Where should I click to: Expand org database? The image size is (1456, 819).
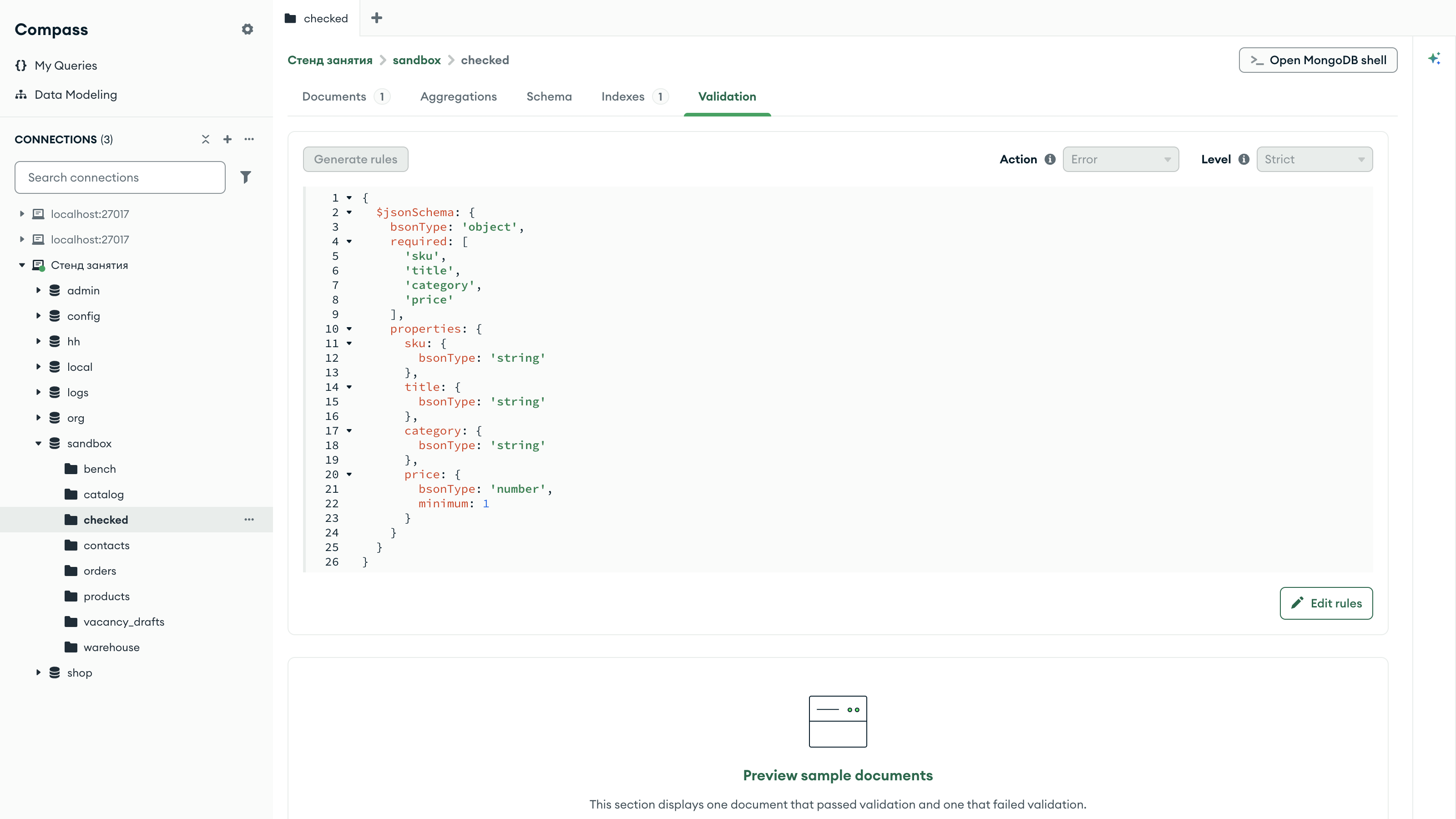coord(38,418)
